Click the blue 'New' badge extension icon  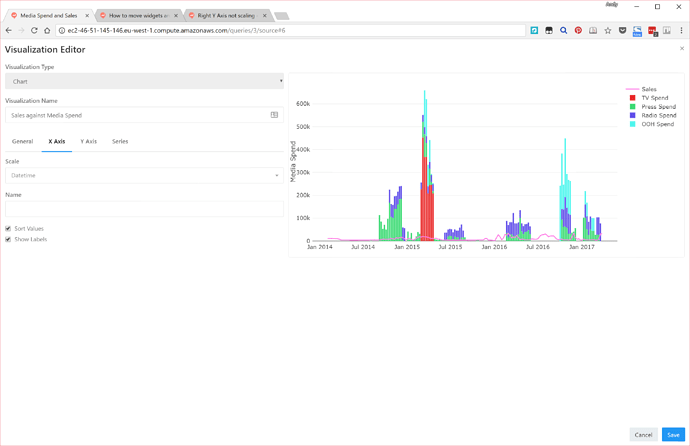tap(637, 31)
